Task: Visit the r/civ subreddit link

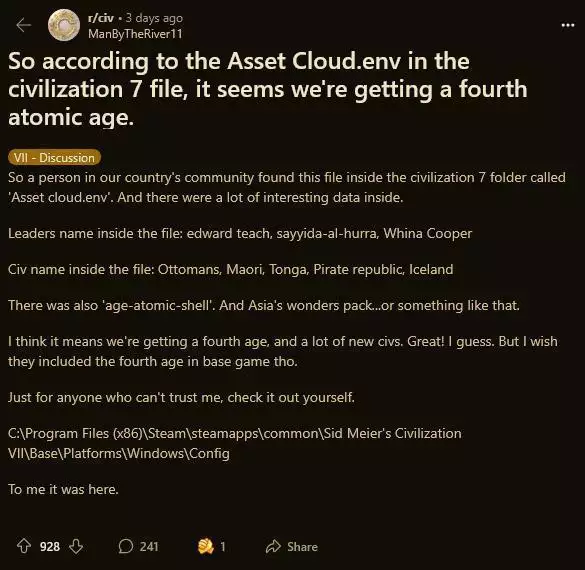Action: tap(100, 18)
